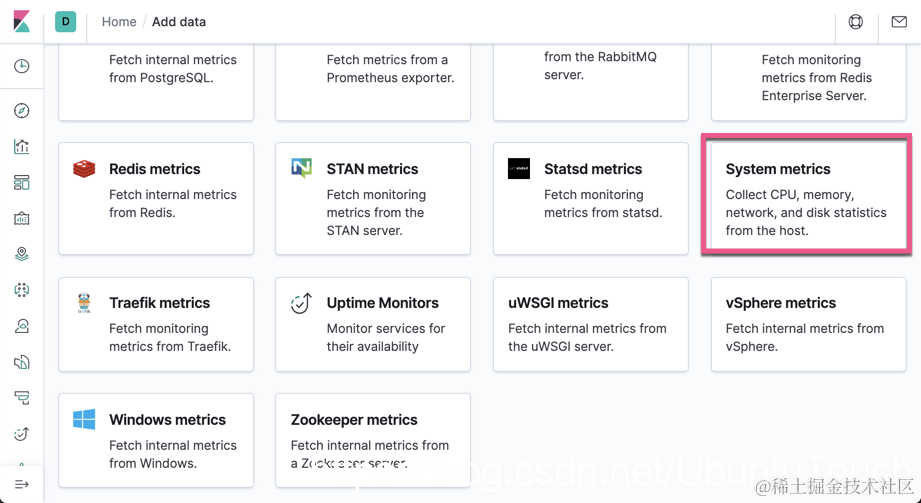The height and width of the screenshot is (503, 921).
Task: Go to Home breadcrumb
Action: pyautogui.click(x=119, y=22)
